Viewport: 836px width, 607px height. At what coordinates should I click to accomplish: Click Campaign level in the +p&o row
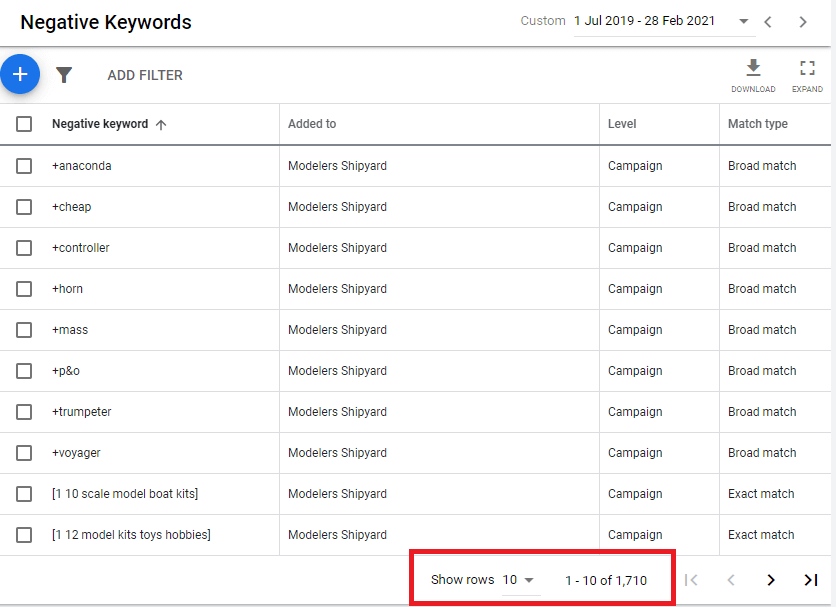[x=635, y=371]
